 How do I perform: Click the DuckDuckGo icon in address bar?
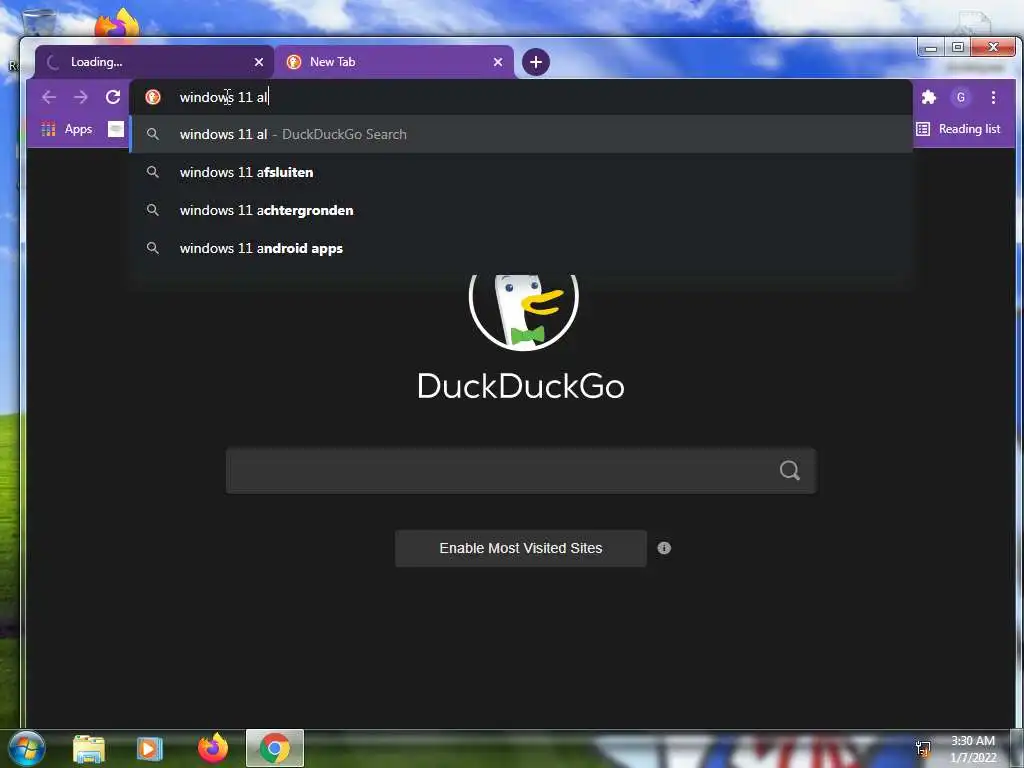tap(153, 97)
